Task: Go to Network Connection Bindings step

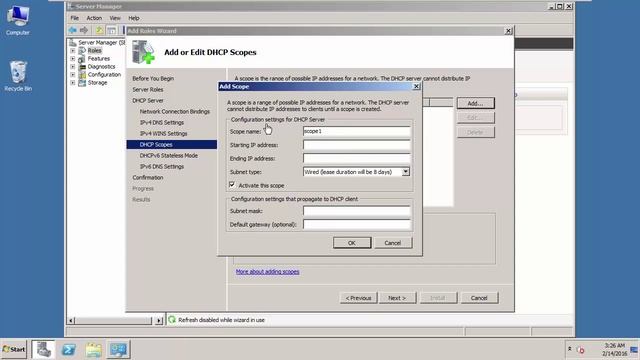Action: click(175, 111)
